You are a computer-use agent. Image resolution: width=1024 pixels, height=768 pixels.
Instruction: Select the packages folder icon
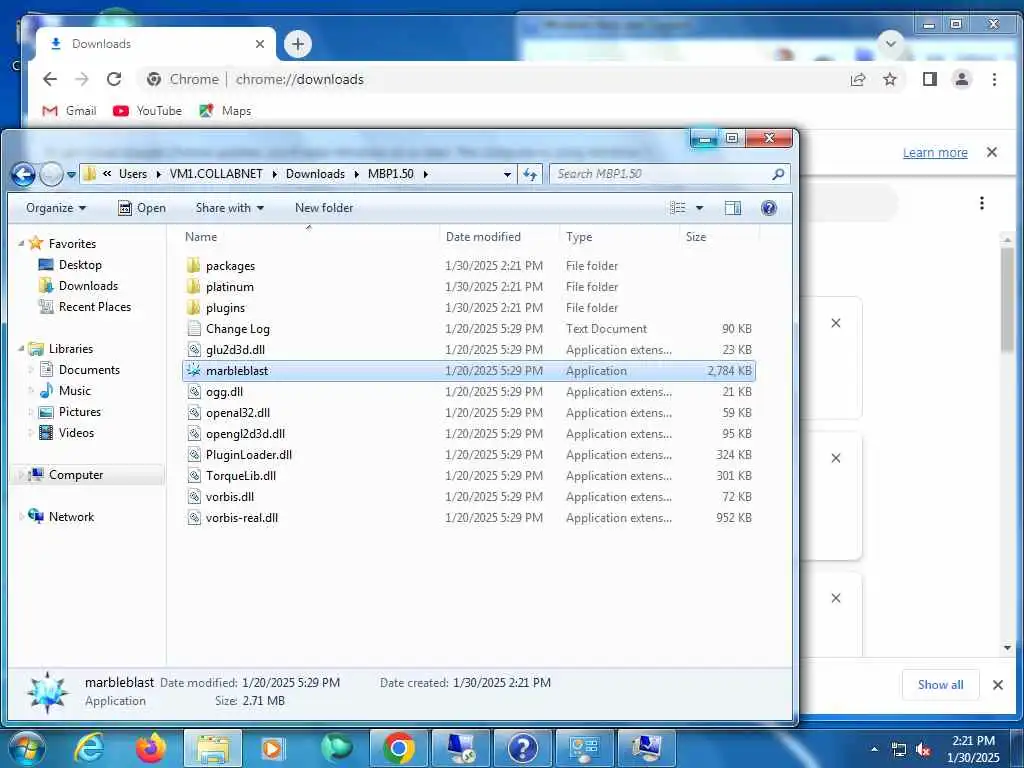(x=193, y=266)
